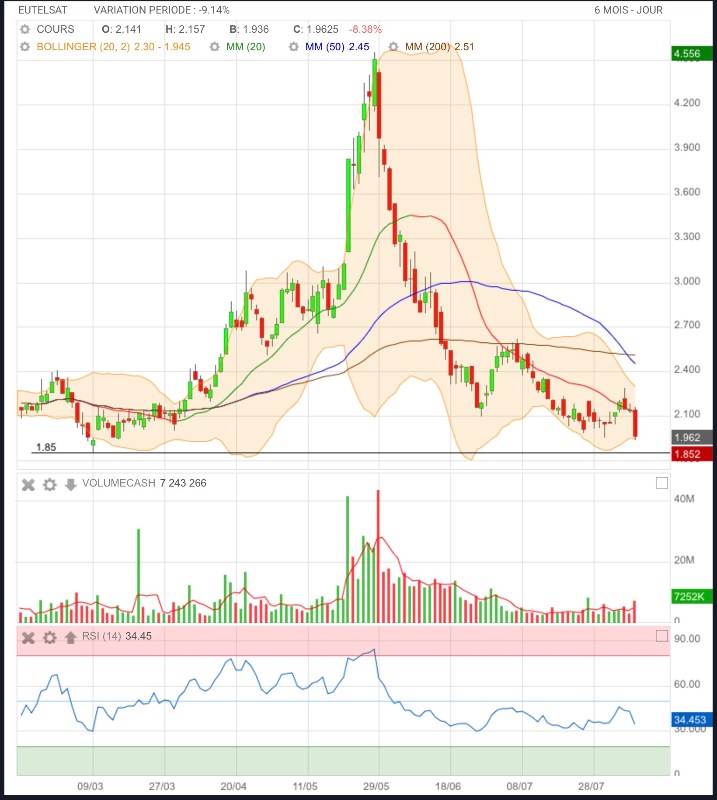Open VOLUMECASH panel settings gear
Screen dimensions: 717x800
pyautogui.click(x=50, y=484)
